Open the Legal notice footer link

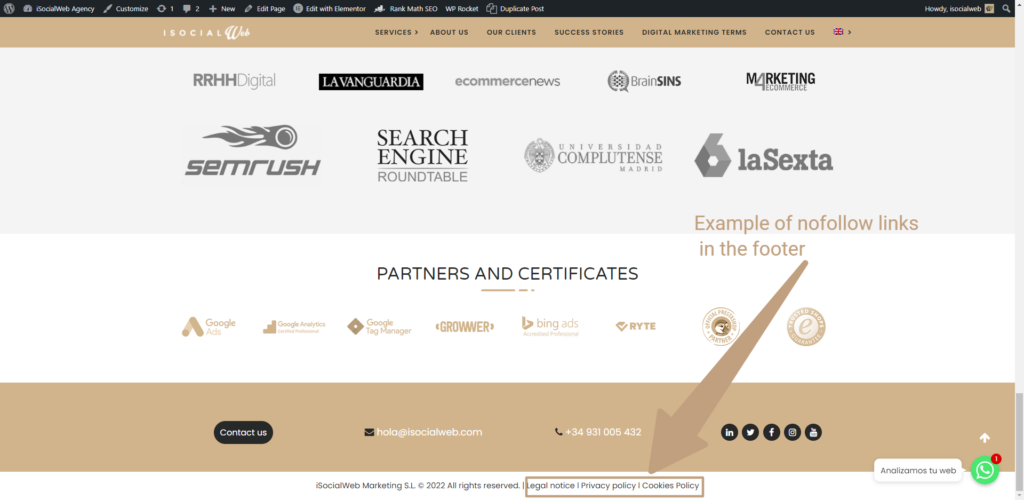tap(551, 486)
